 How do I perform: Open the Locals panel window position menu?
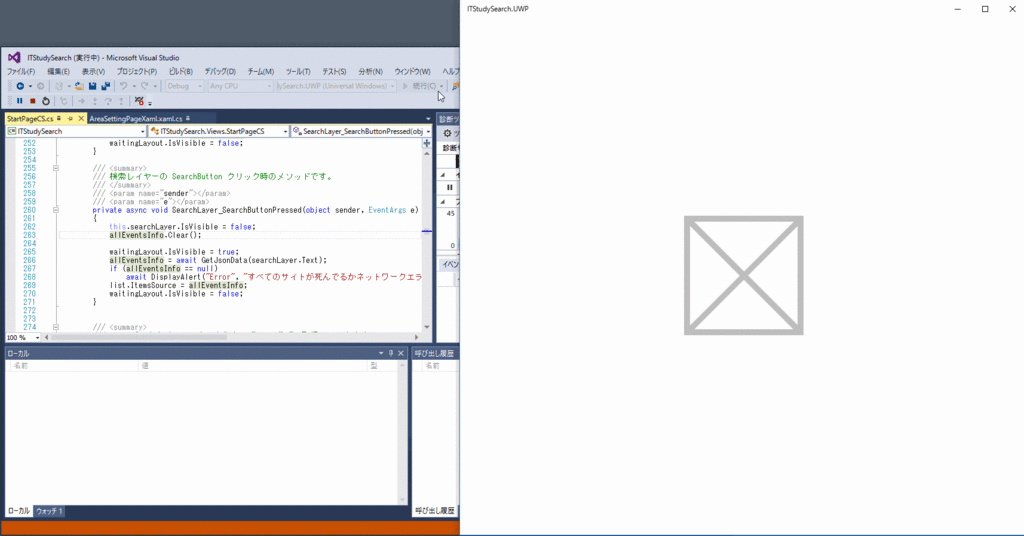[381, 353]
